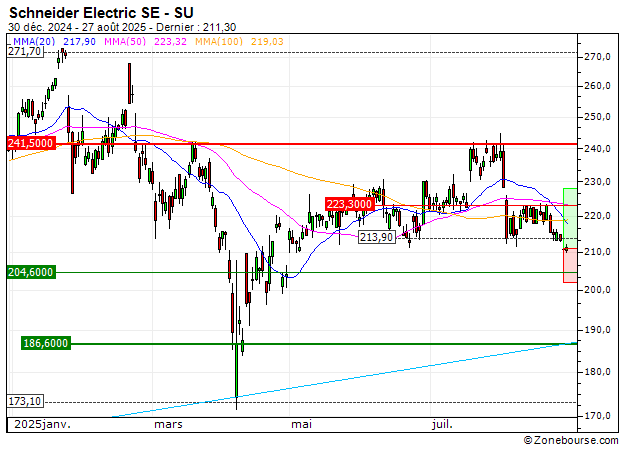Screen dimensions: 625x450
Task: Click the red 241,5000 resistance label
Action: click(30, 144)
